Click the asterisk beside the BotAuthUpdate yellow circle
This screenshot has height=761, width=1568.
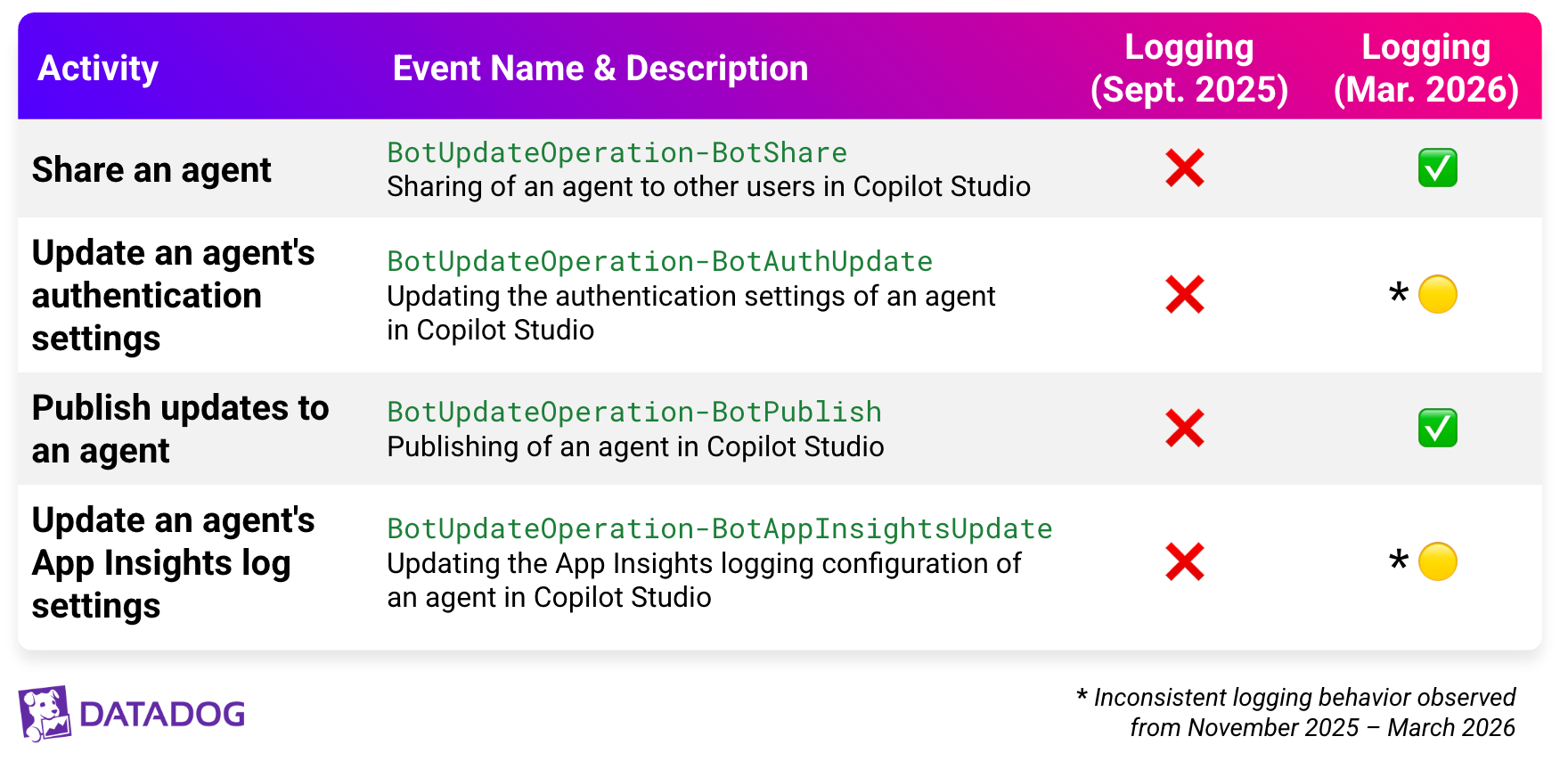click(x=1399, y=294)
